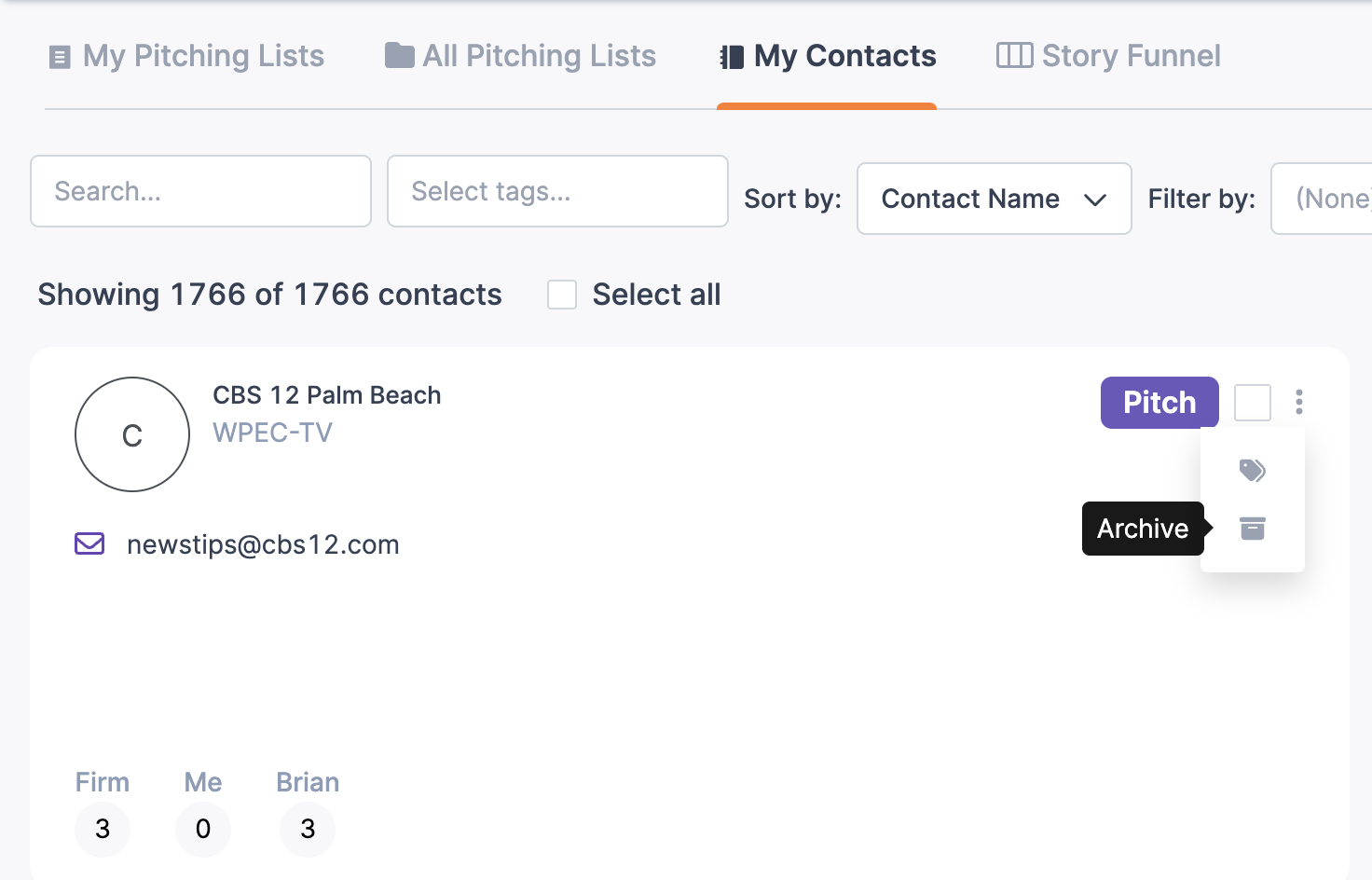Click the tag icon in popup menu
The height and width of the screenshot is (880, 1372).
tap(1252, 470)
